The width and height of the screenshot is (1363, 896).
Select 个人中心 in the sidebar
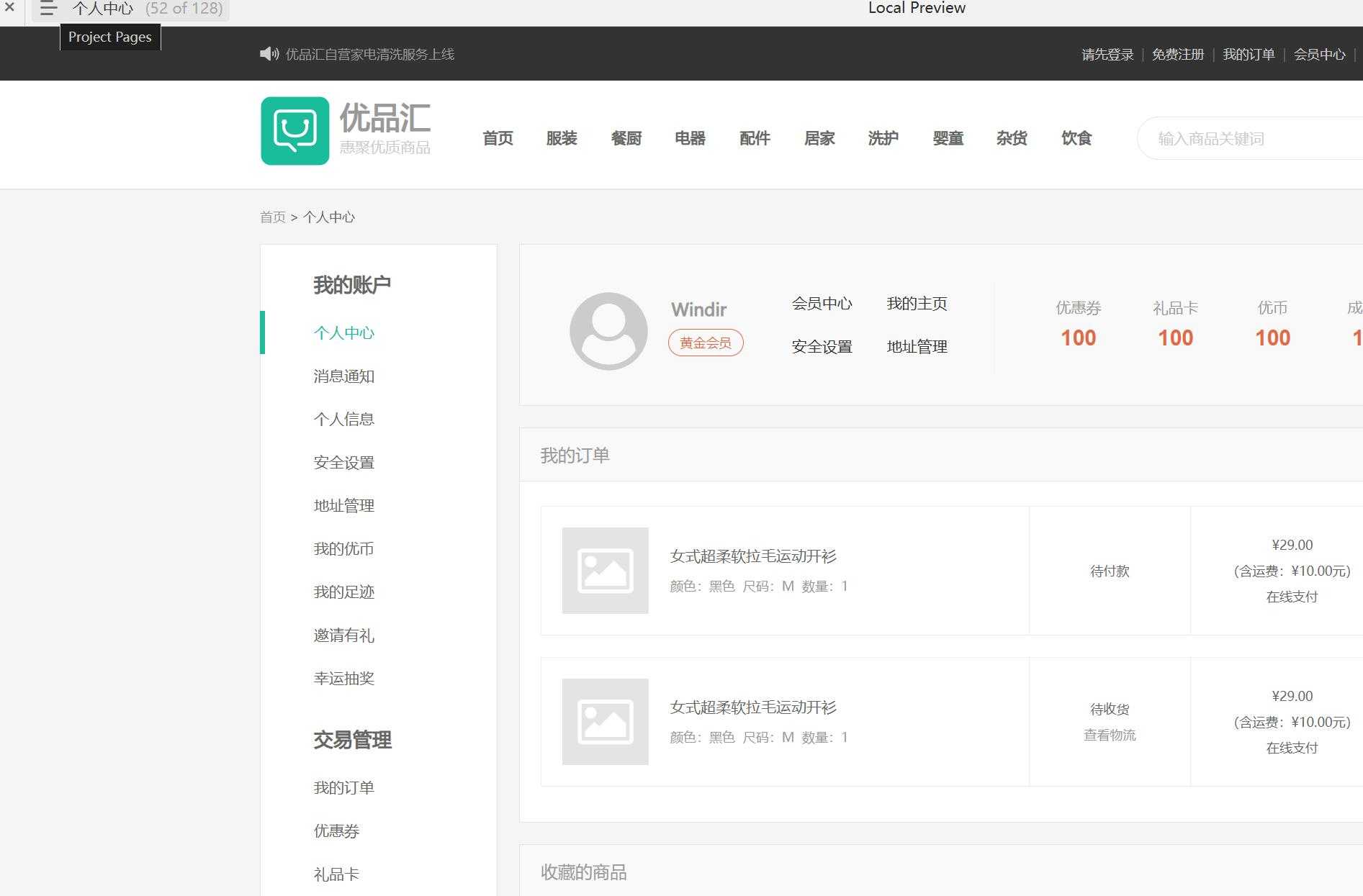coord(344,333)
